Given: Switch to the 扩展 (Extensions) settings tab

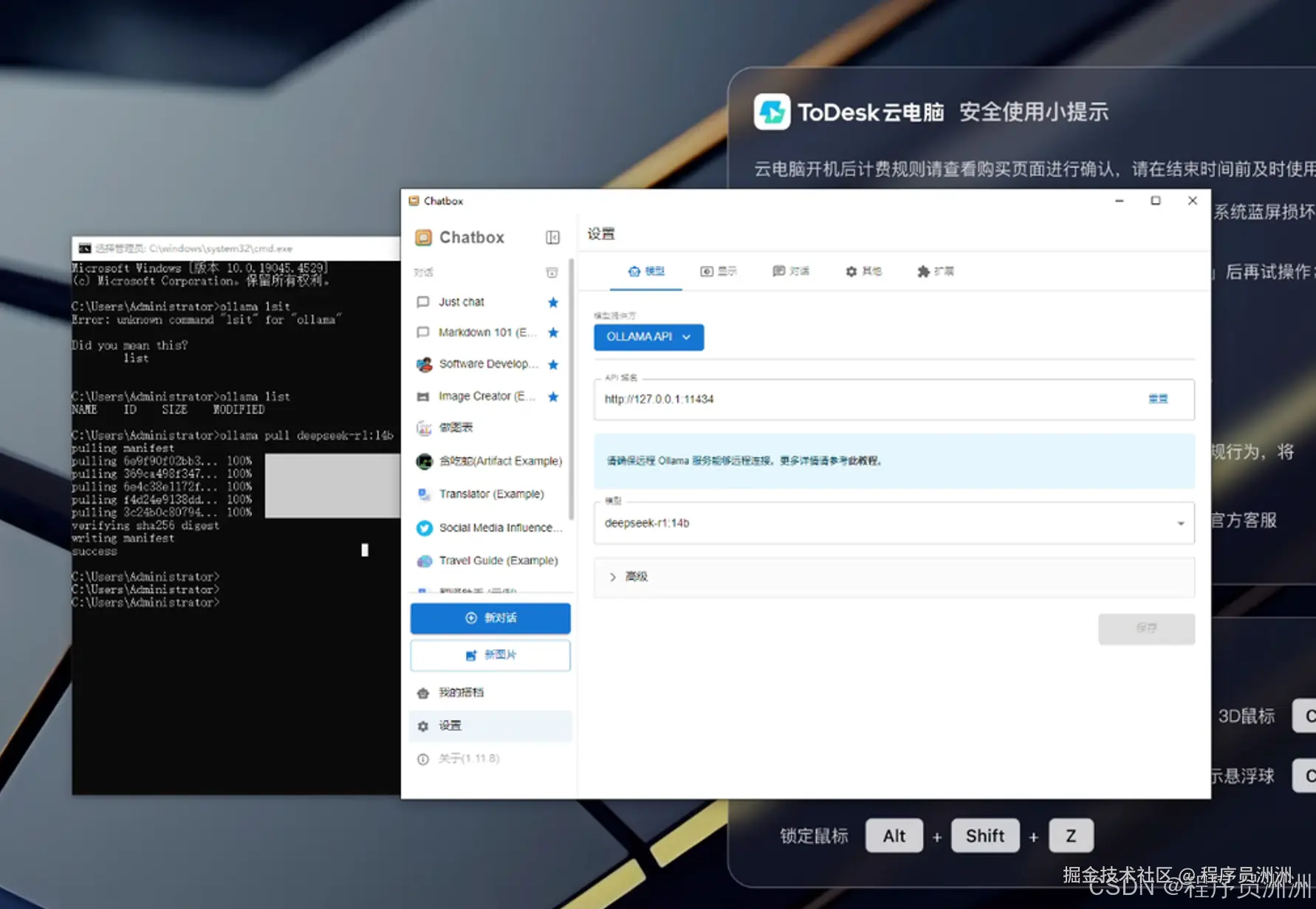Looking at the screenshot, I should 935,272.
